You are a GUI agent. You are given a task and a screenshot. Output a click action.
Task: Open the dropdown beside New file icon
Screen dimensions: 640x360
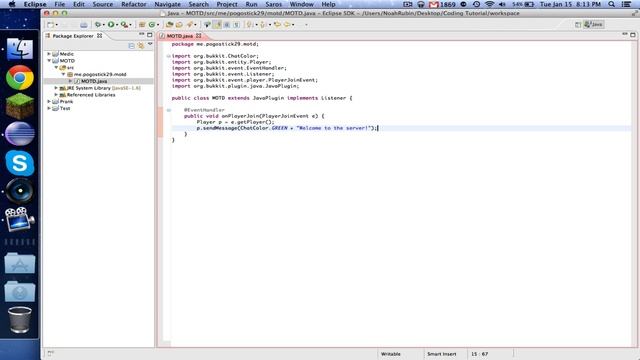tap(56, 25)
